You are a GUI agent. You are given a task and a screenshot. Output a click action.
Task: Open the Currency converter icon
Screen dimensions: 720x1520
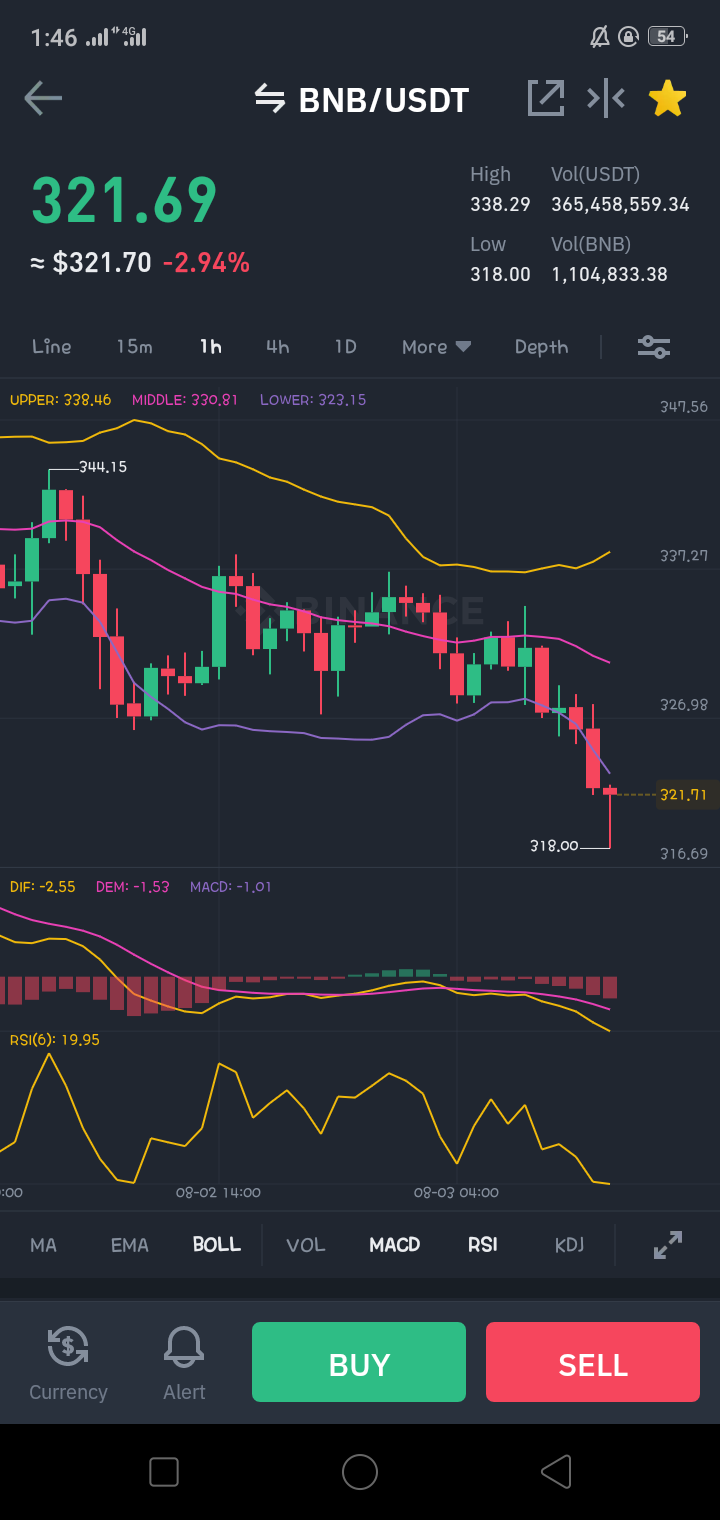click(x=68, y=1364)
